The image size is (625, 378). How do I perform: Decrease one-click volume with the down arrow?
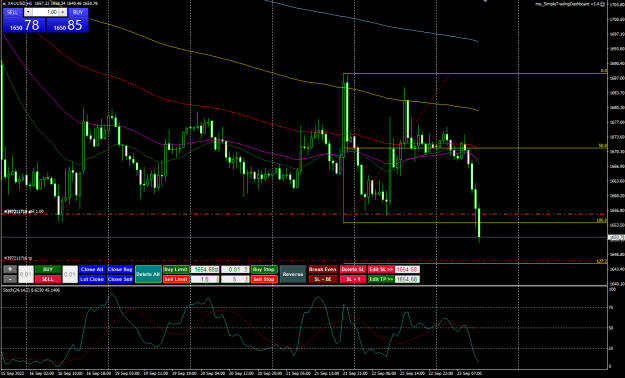(x=28, y=12)
